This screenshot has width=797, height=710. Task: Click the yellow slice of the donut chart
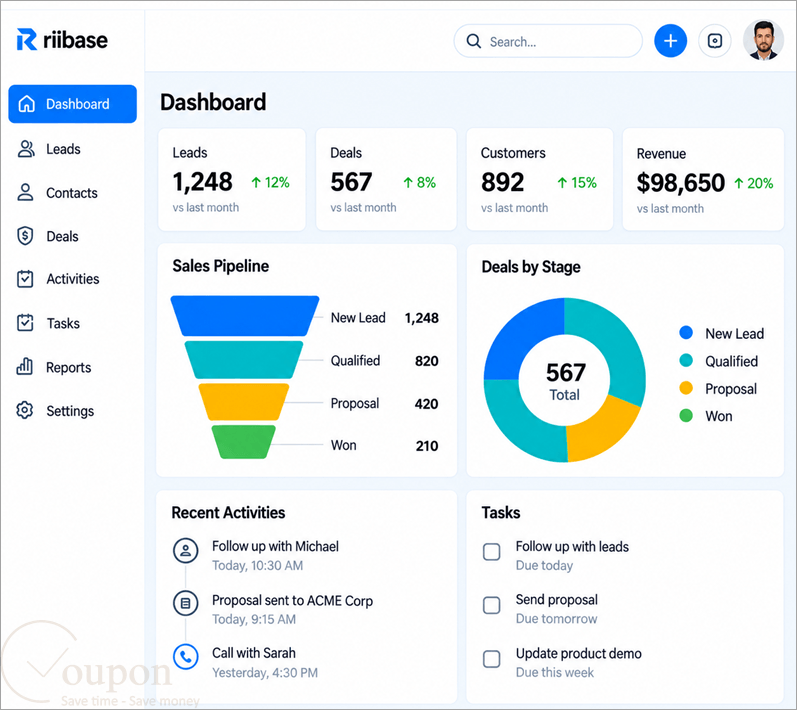602,432
